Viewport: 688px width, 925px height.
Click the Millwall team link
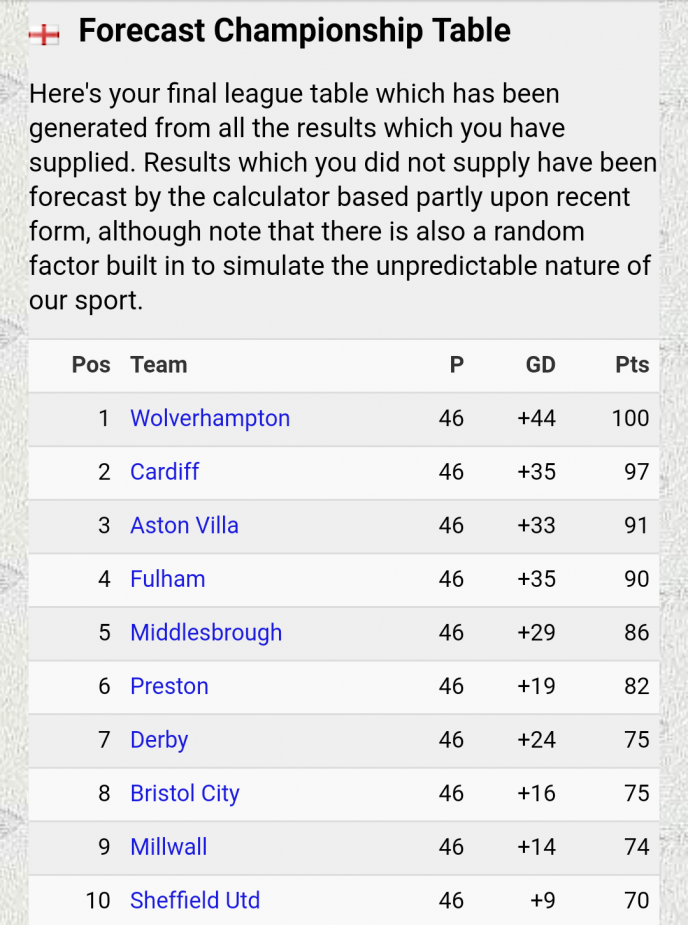(169, 847)
